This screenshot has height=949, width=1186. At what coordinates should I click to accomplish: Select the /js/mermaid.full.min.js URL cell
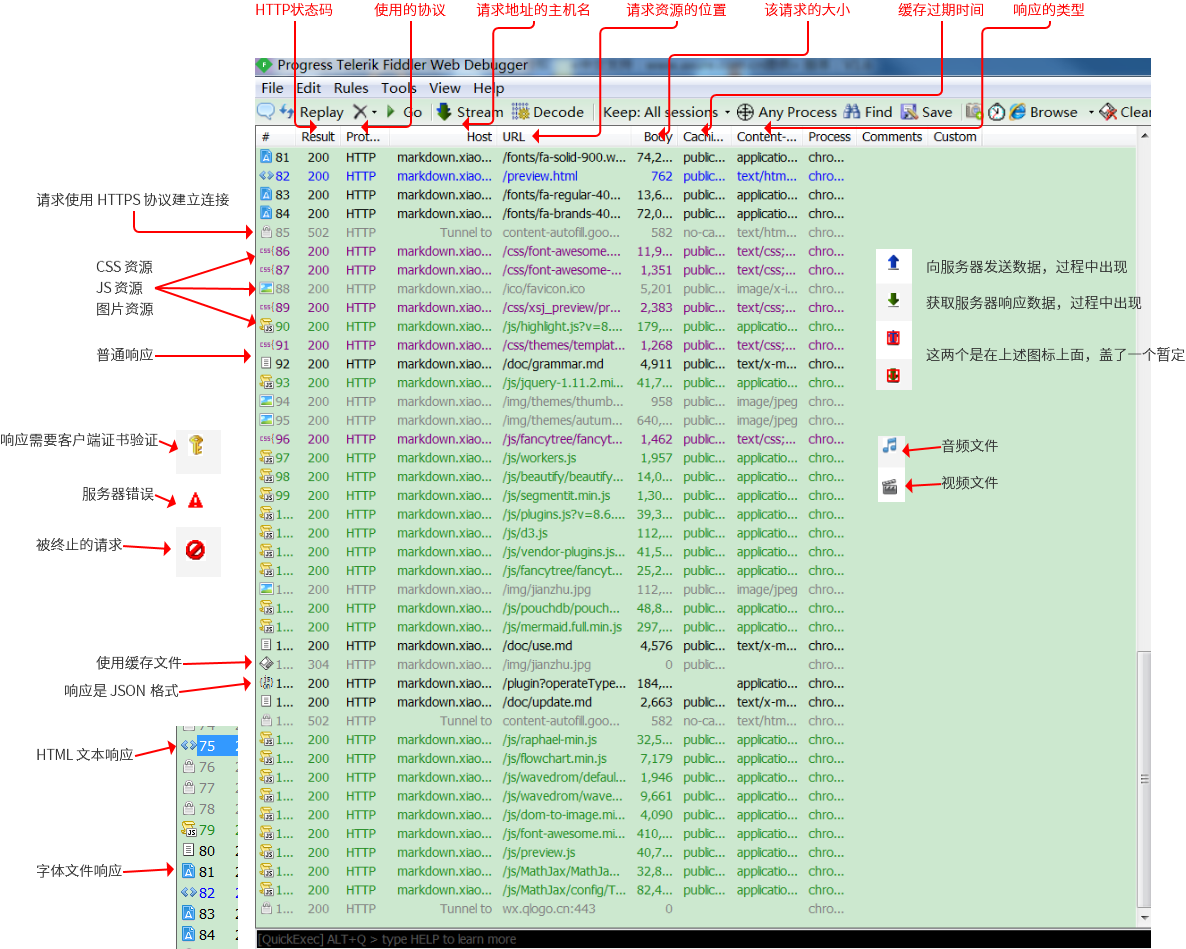(562, 627)
